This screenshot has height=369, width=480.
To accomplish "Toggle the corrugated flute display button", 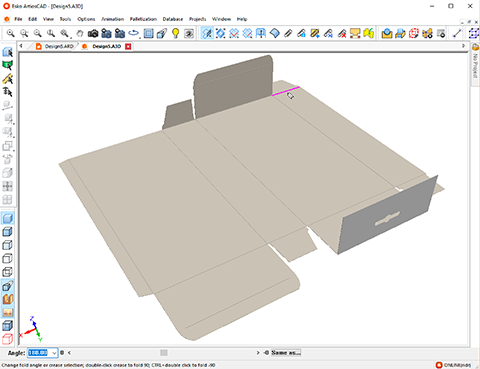I will point(8,299).
